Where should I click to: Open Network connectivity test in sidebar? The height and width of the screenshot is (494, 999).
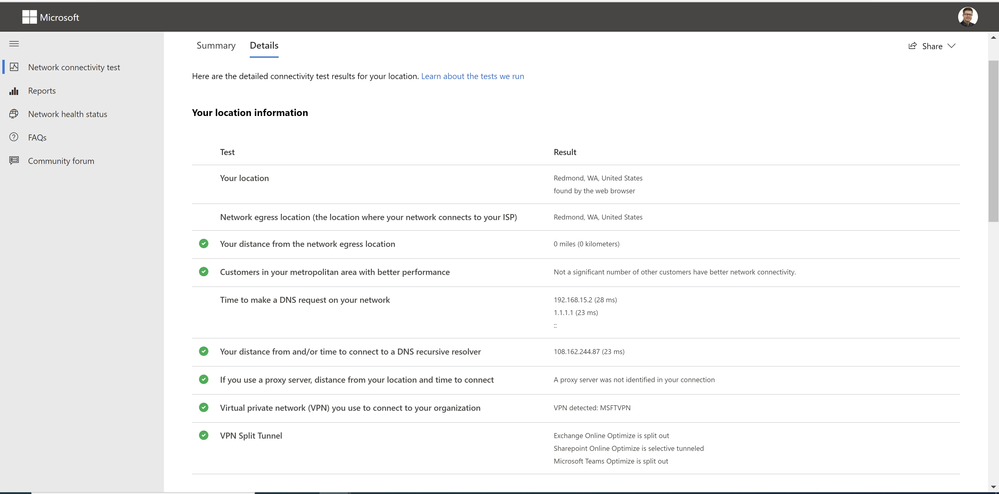click(74, 67)
